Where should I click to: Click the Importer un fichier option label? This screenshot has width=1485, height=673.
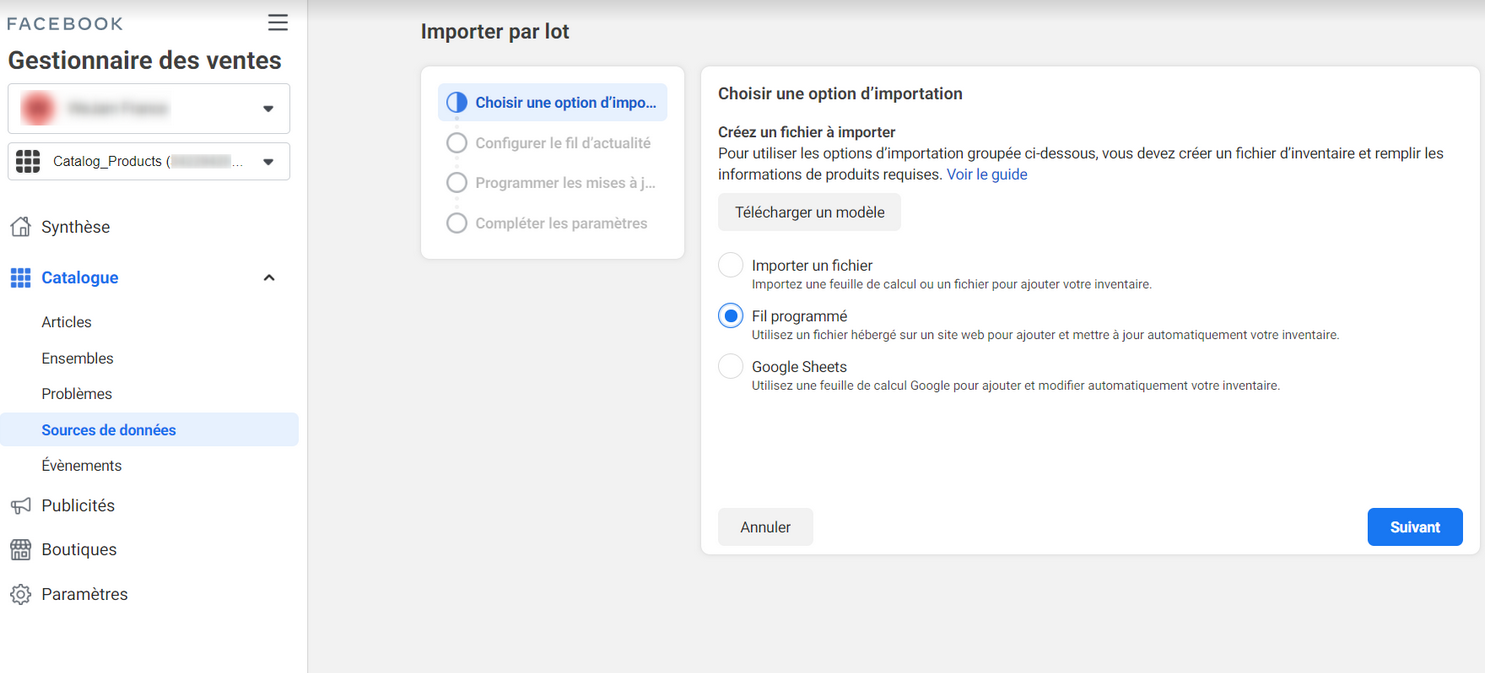click(x=812, y=265)
